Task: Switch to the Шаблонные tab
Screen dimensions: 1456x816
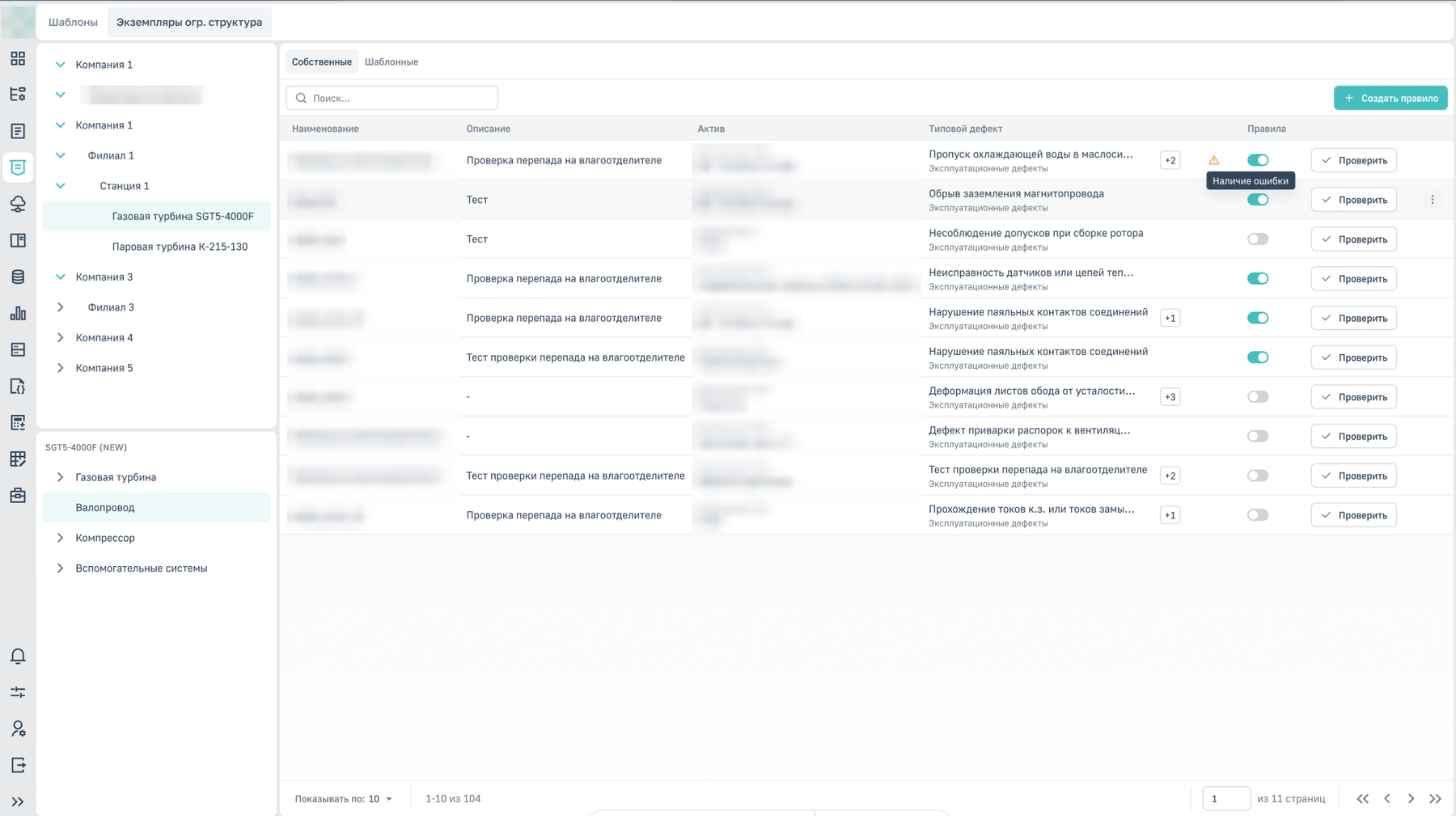Action: tap(392, 61)
